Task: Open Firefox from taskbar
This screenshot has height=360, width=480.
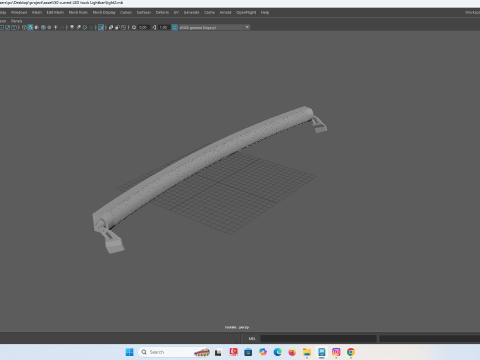Action: click(292, 352)
